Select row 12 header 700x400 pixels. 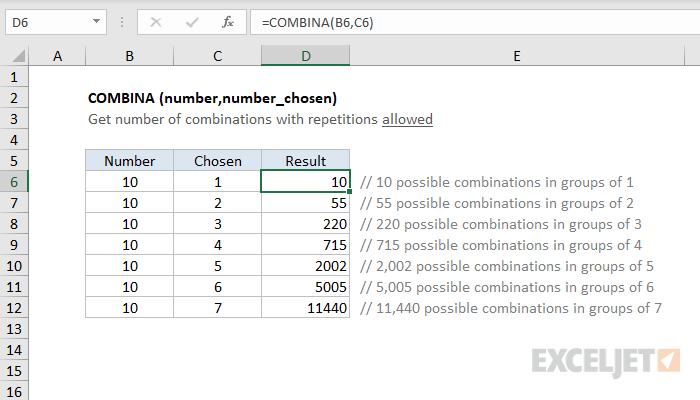pos(14,308)
